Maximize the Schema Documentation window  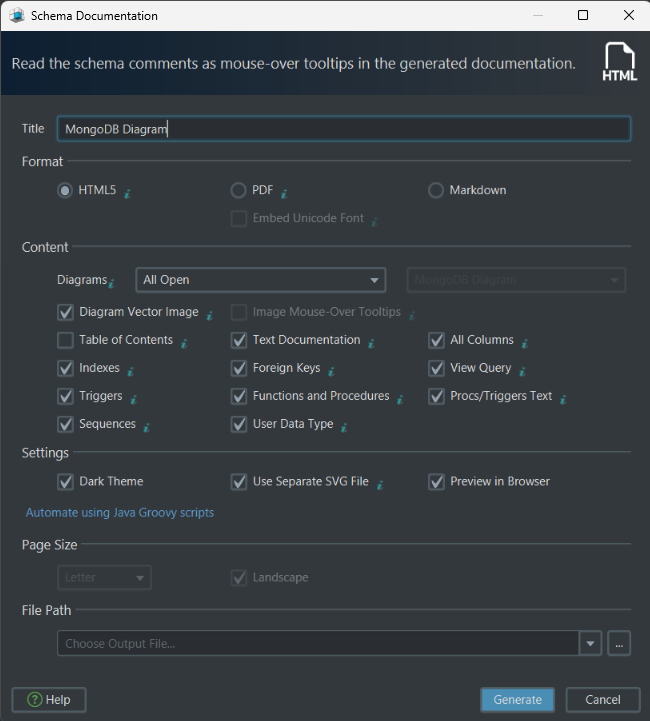pos(583,15)
